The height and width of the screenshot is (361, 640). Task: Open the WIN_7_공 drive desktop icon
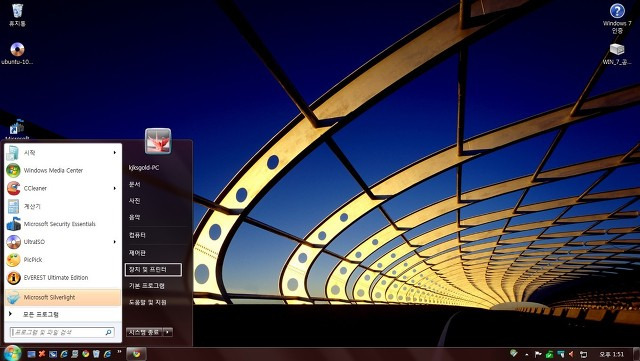point(617,54)
